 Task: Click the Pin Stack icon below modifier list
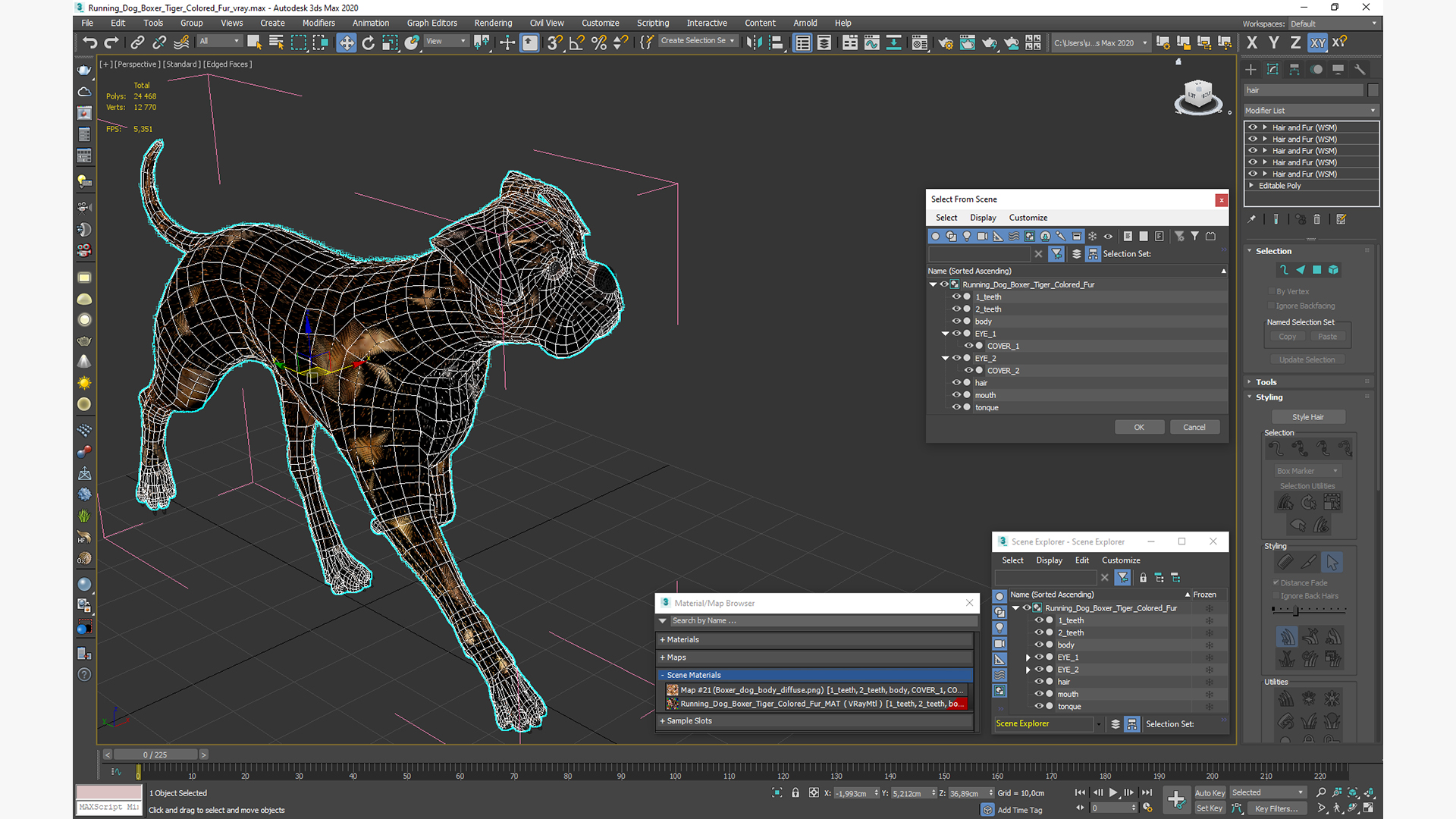pyautogui.click(x=1252, y=219)
